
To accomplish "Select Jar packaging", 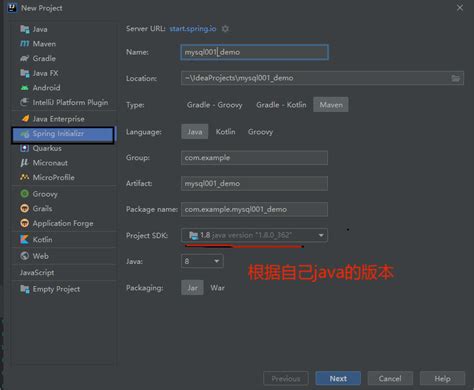I will click(x=192, y=288).
